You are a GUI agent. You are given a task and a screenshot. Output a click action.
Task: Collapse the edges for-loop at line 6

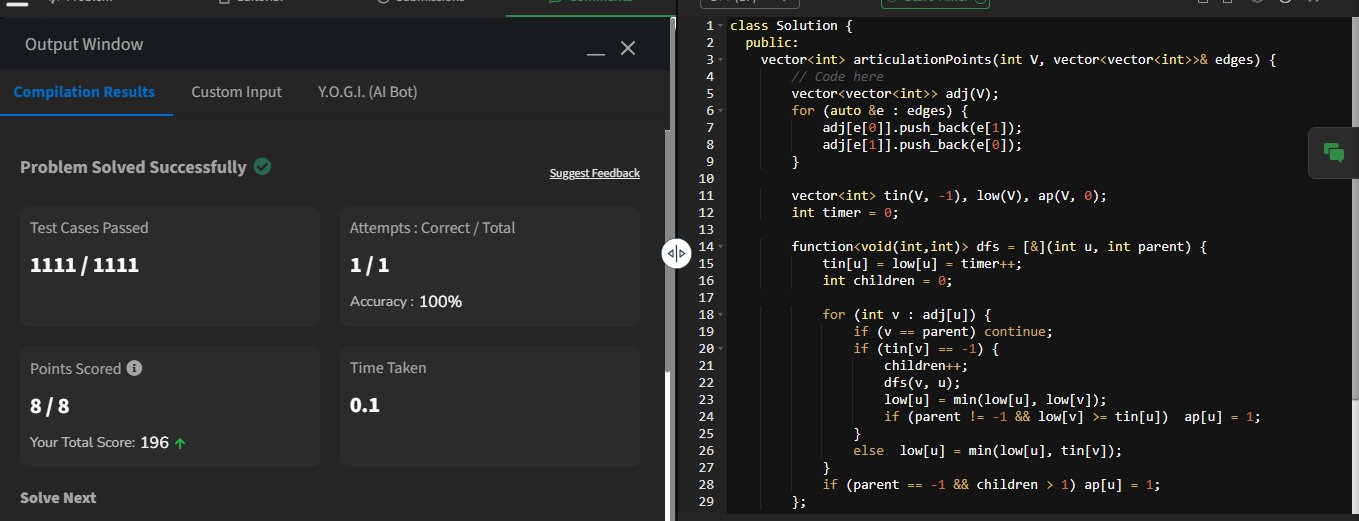(721, 110)
